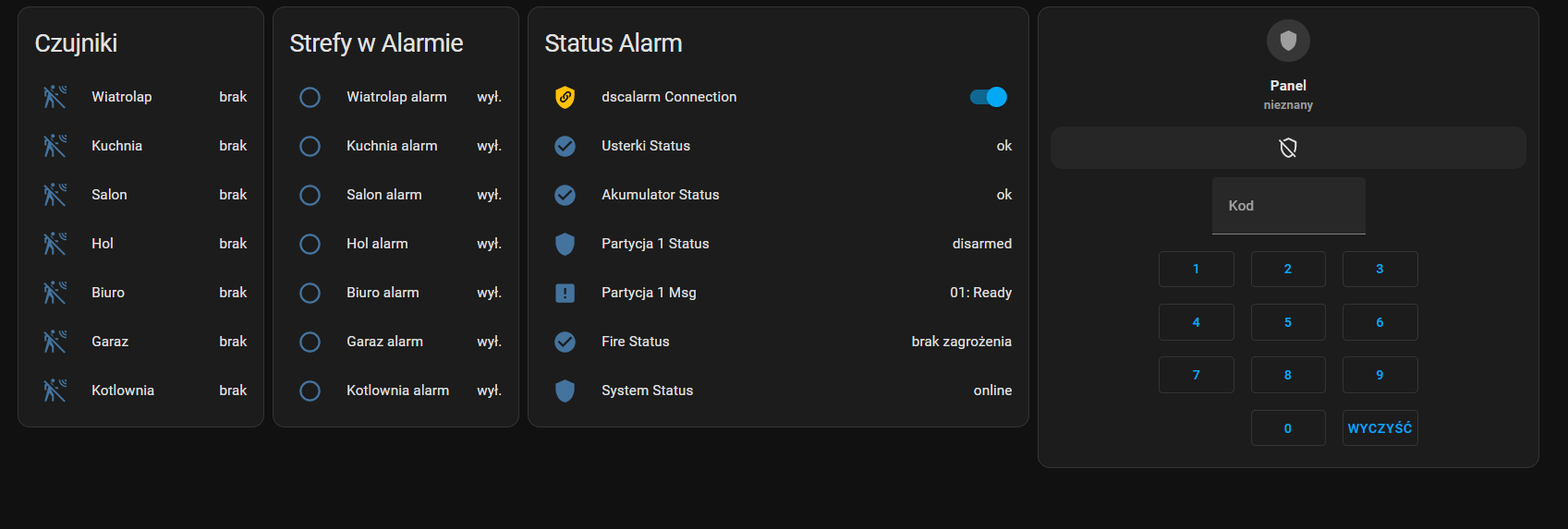This screenshot has height=529, width=1568.
Task: Open the Salon motion sensor icon
Action: 55,195
